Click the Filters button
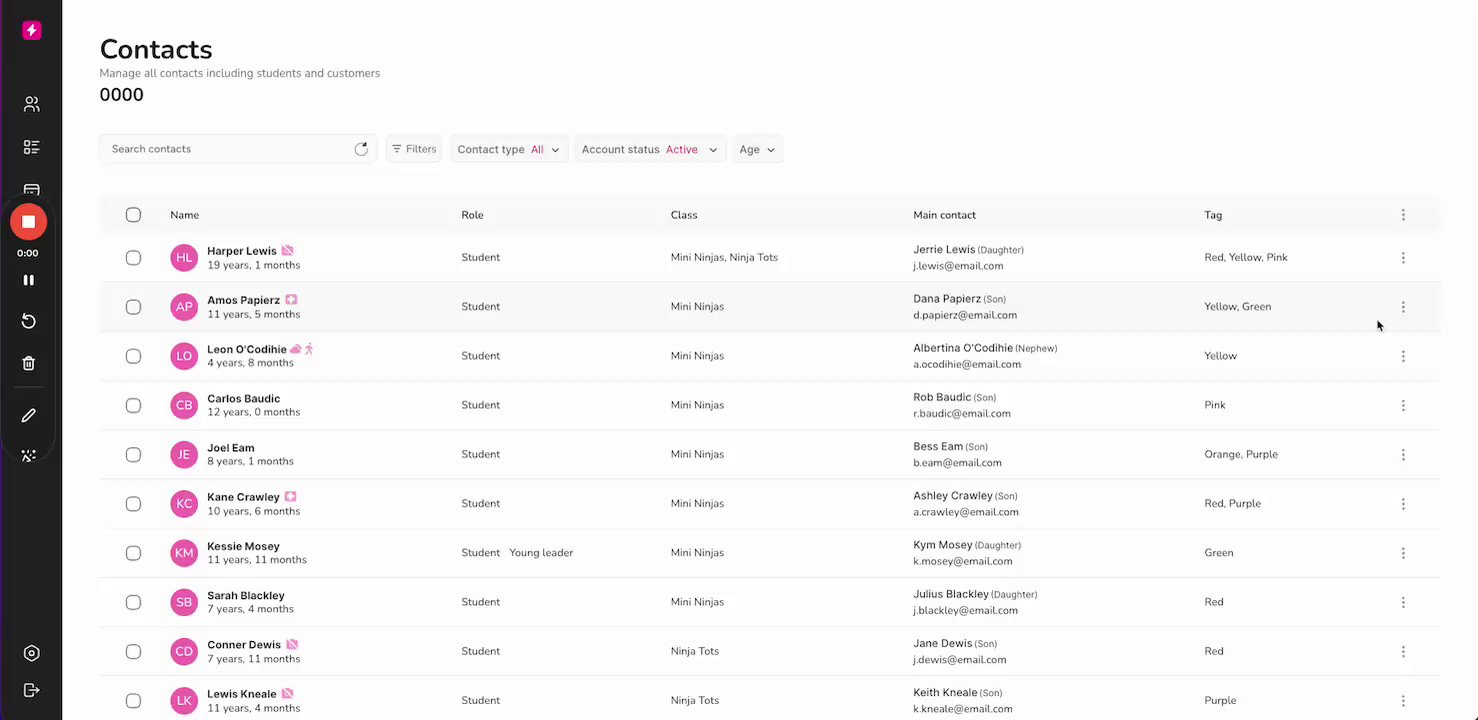Viewport: 1478px width, 720px height. point(414,149)
